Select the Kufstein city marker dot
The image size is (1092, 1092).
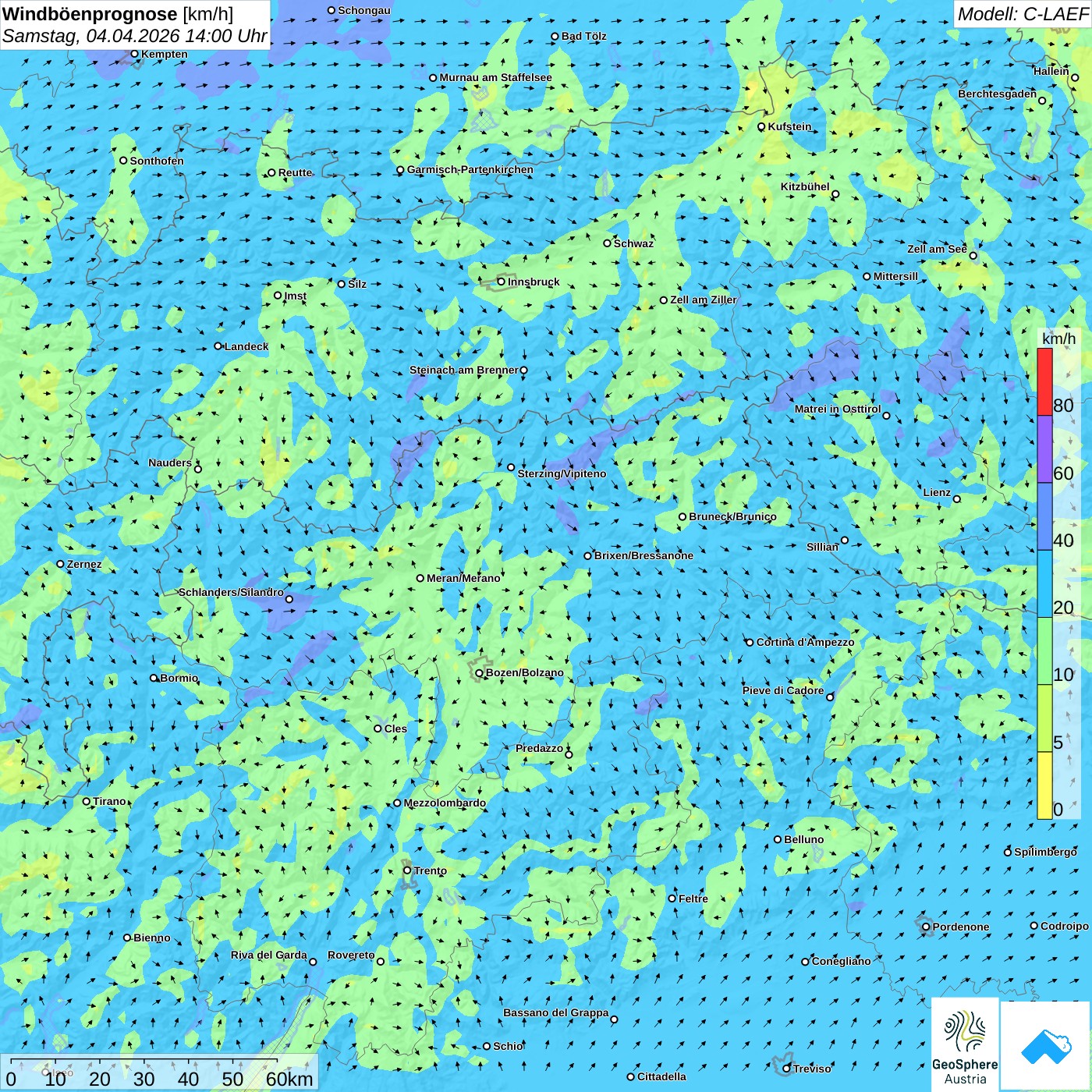point(761,126)
